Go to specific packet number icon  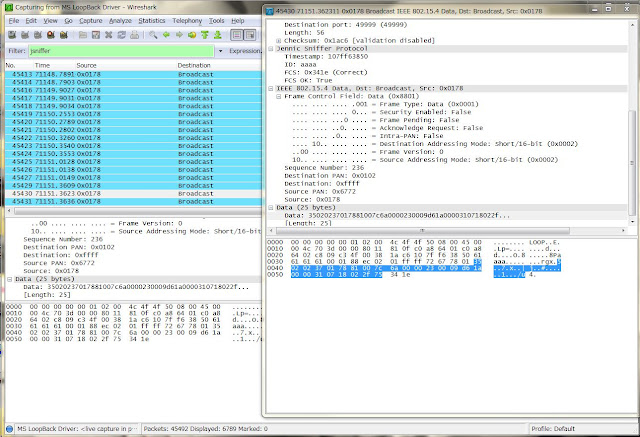192,35
